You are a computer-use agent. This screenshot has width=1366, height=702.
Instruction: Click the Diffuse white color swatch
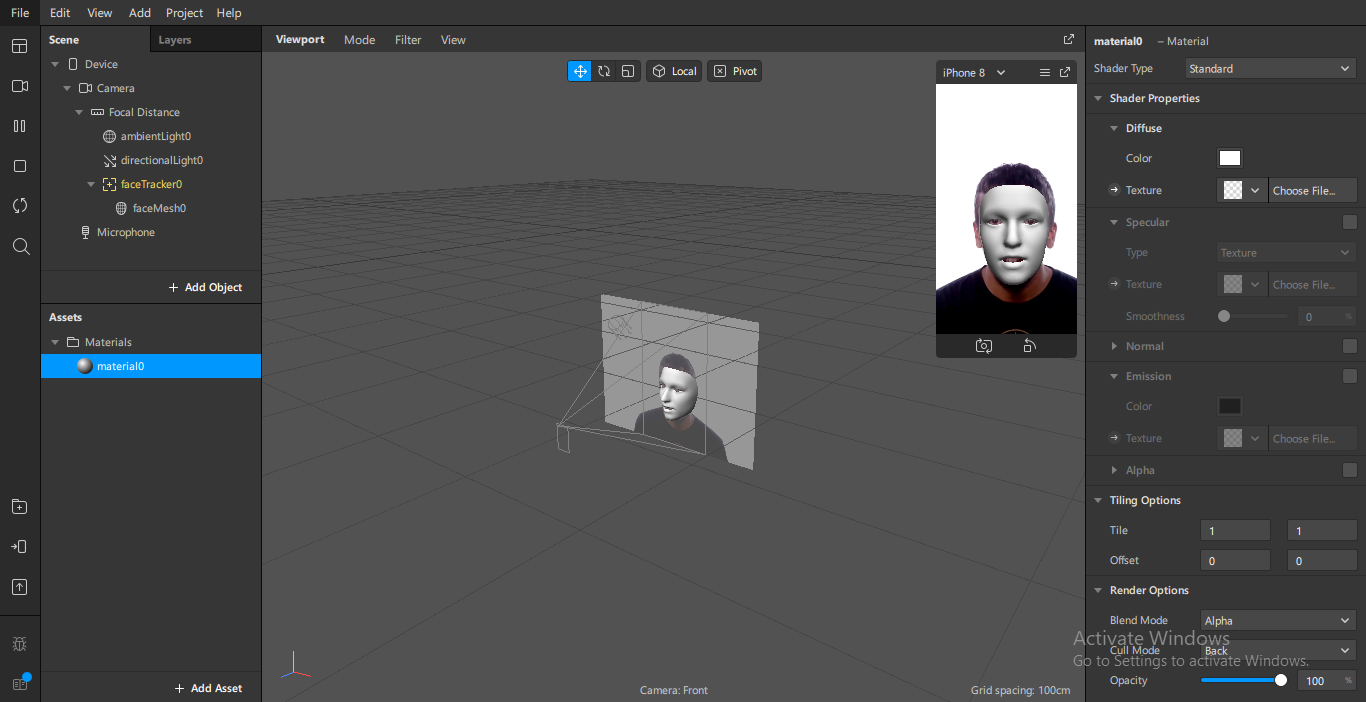click(1229, 158)
